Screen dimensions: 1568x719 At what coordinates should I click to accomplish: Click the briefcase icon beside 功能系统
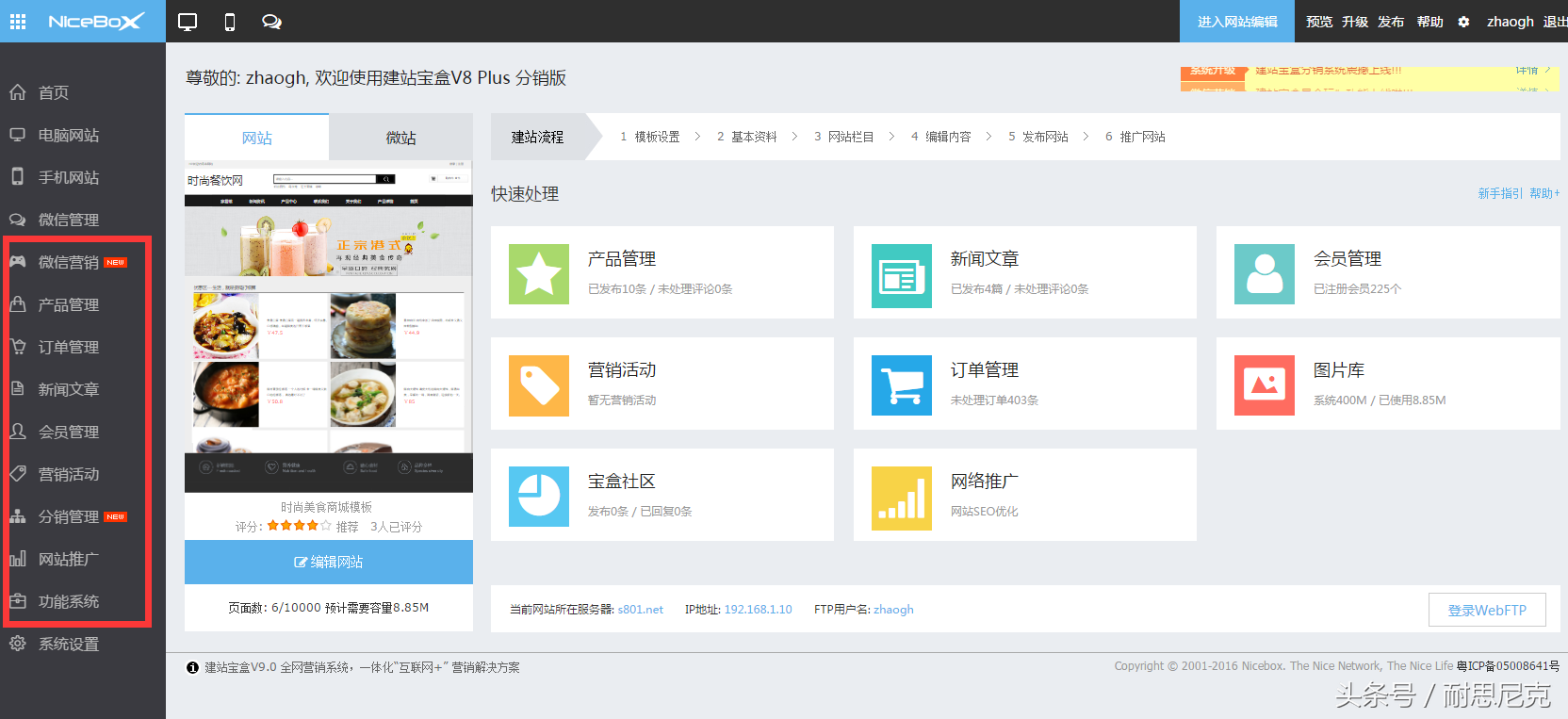[18, 600]
